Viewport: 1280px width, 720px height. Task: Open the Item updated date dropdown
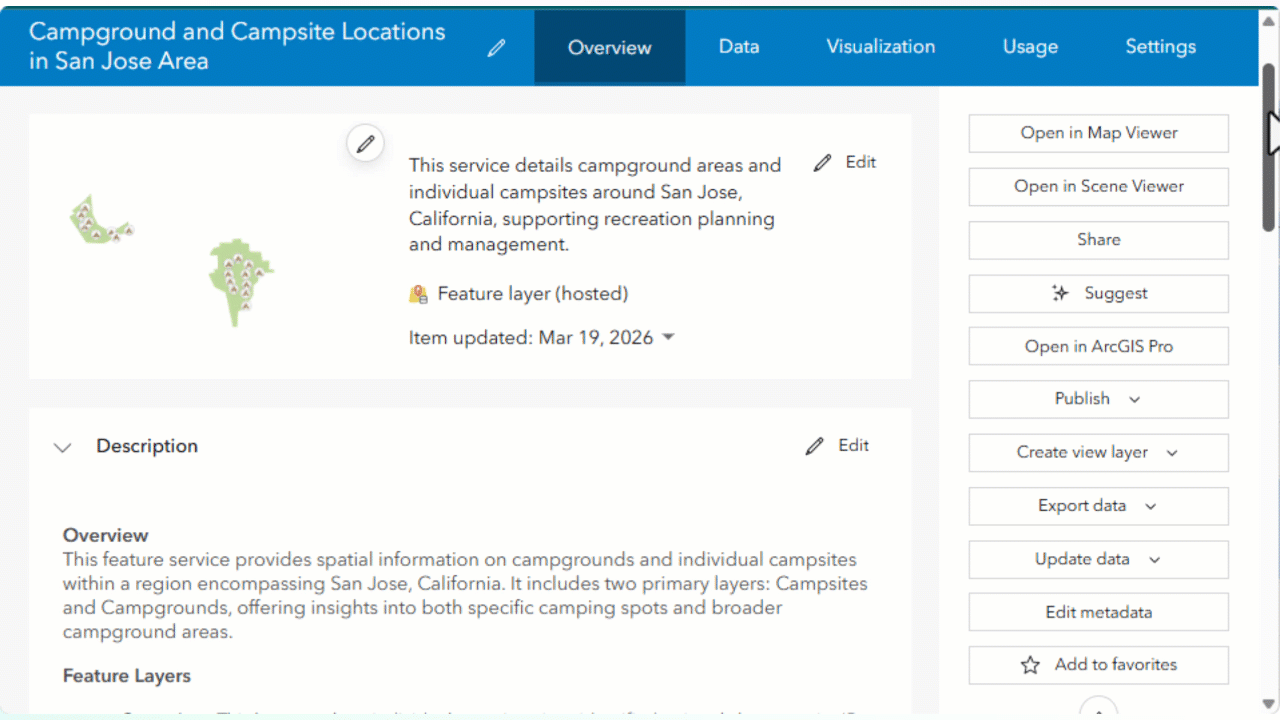[x=668, y=337]
